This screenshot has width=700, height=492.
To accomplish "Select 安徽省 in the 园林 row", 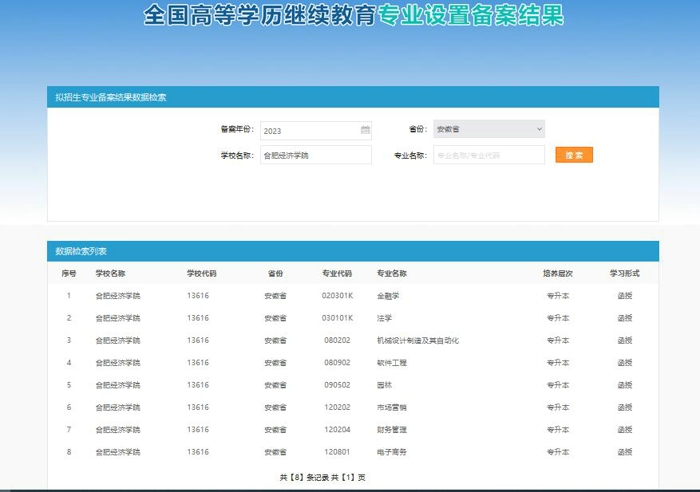I will tap(275, 385).
